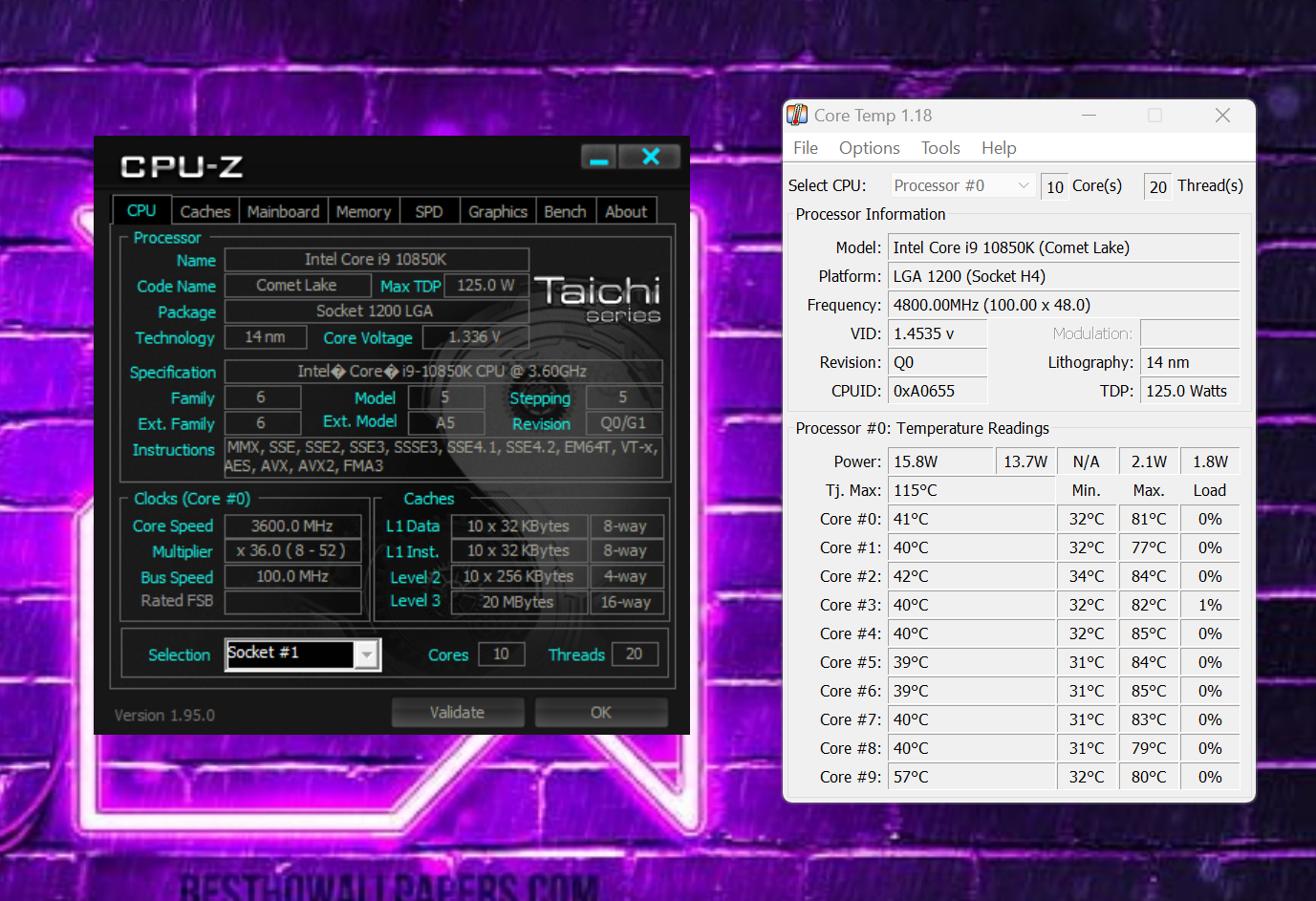
Task: Close the CPU-Z window
Action: coord(650,157)
